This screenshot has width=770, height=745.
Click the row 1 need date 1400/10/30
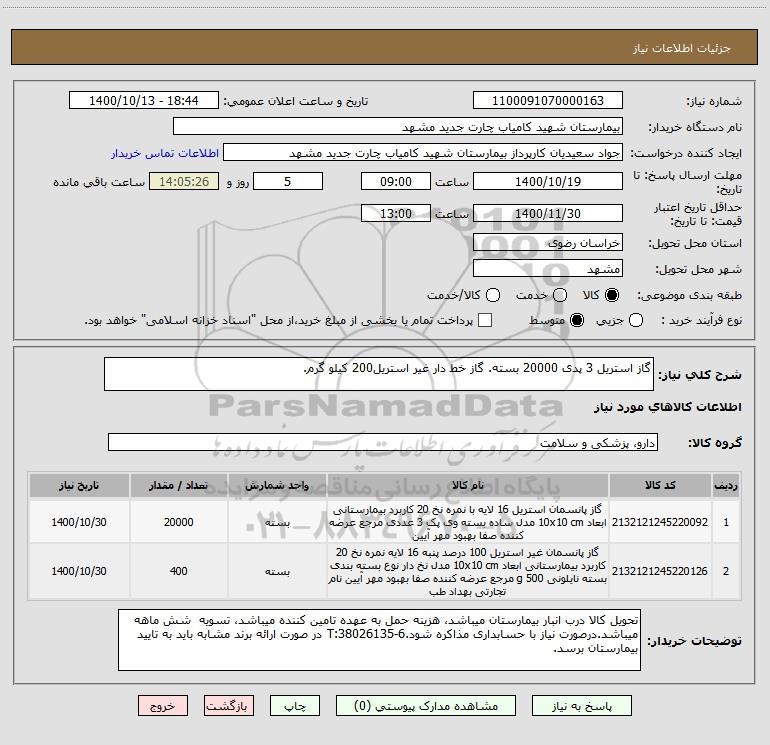tap(79, 522)
